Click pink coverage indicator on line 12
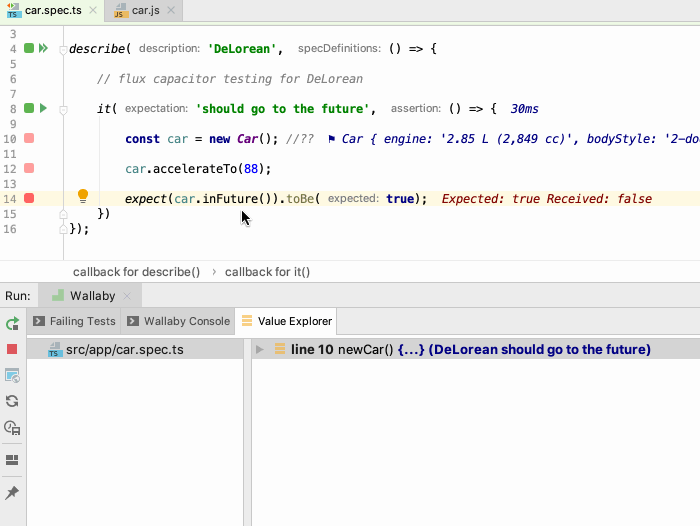 coord(29,168)
